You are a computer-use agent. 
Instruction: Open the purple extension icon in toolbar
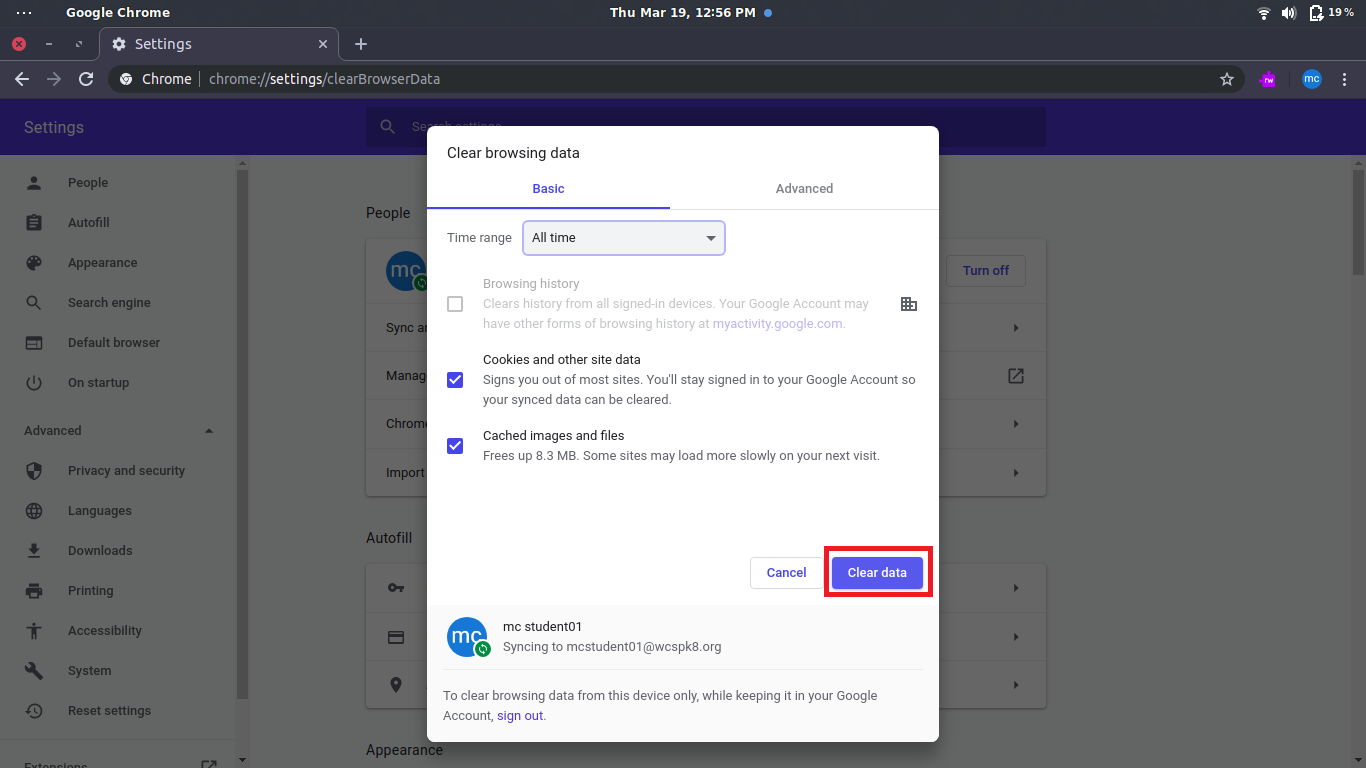[1268, 79]
